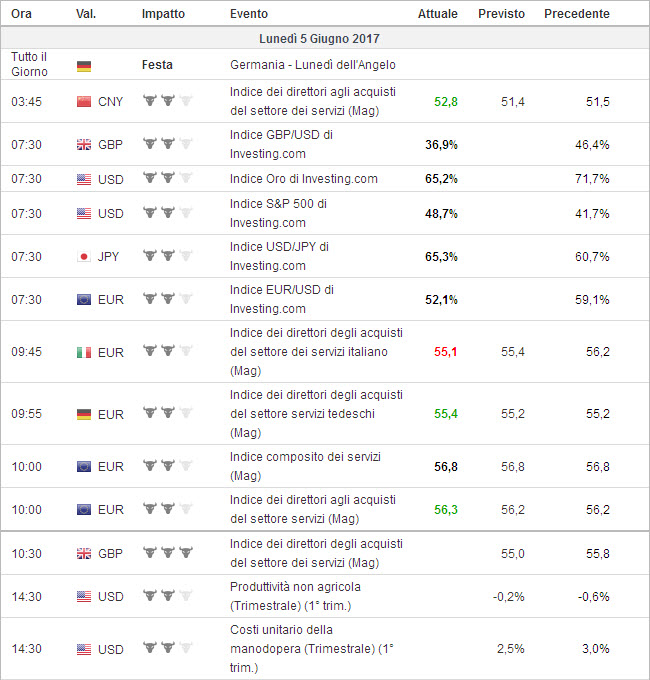This screenshot has width=650, height=680.
Task: Click the Lunedì 5 Giugno 2017 date row
Action: click(x=325, y=39)
